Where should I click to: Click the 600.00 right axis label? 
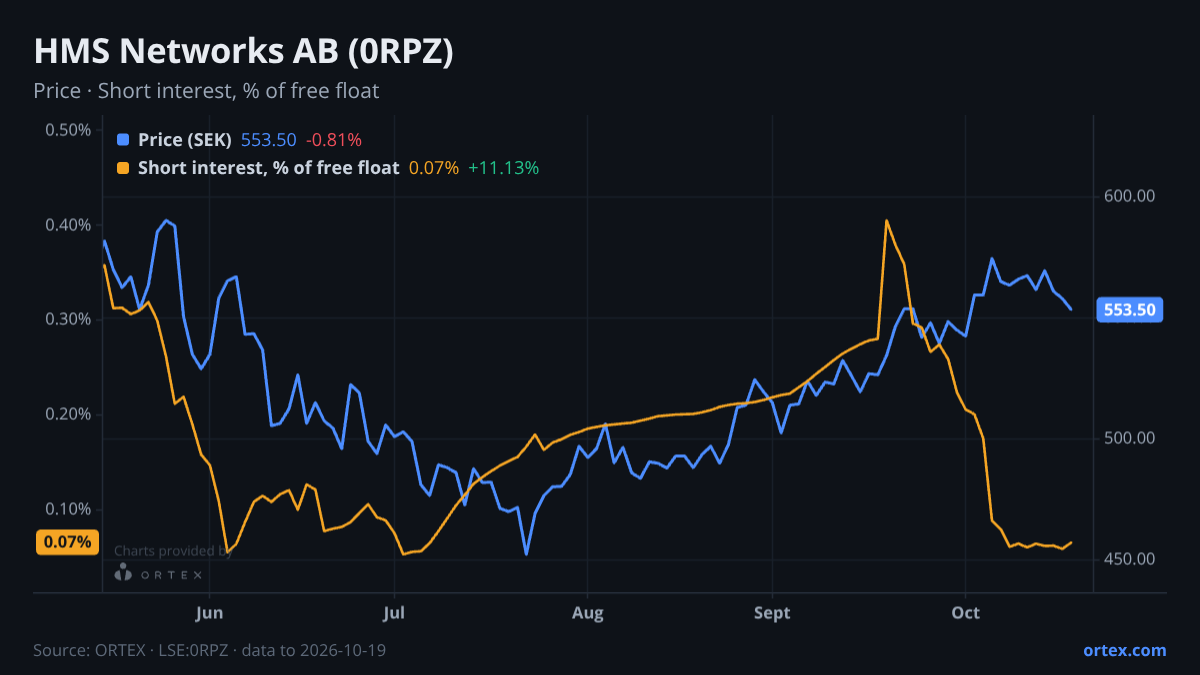[x=1131, y=196]
